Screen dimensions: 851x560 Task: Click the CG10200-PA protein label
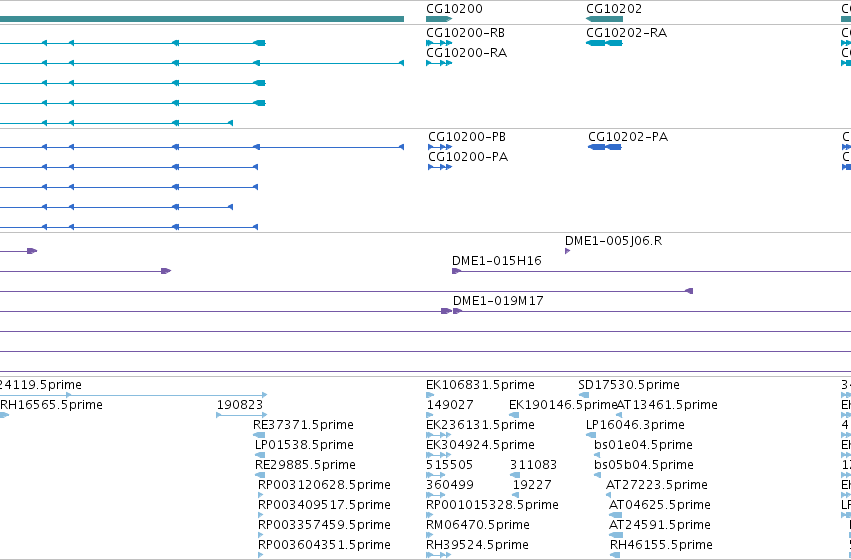coord(468,157)
